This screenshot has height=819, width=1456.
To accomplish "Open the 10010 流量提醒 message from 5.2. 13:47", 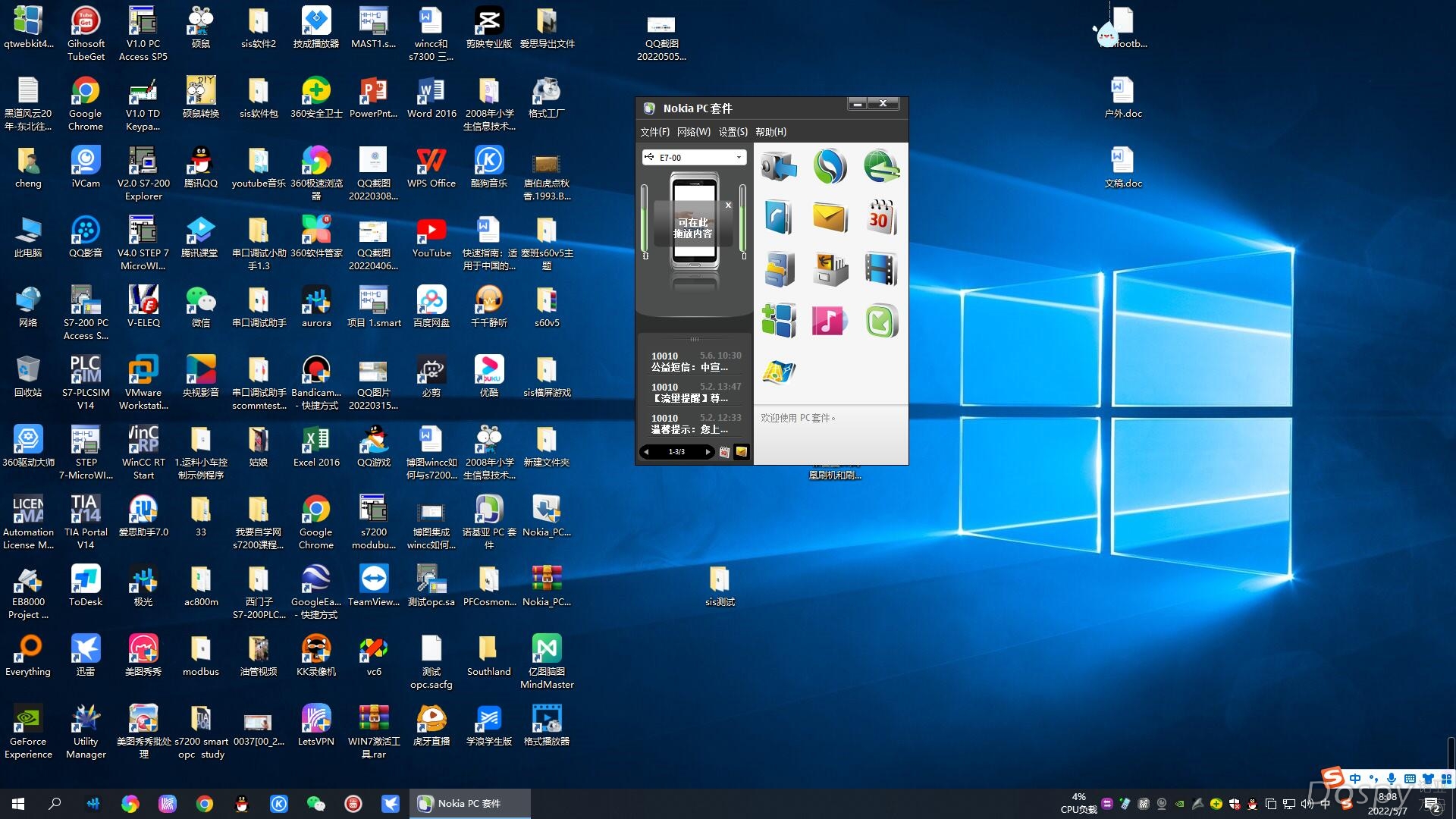I will [695, 392].
